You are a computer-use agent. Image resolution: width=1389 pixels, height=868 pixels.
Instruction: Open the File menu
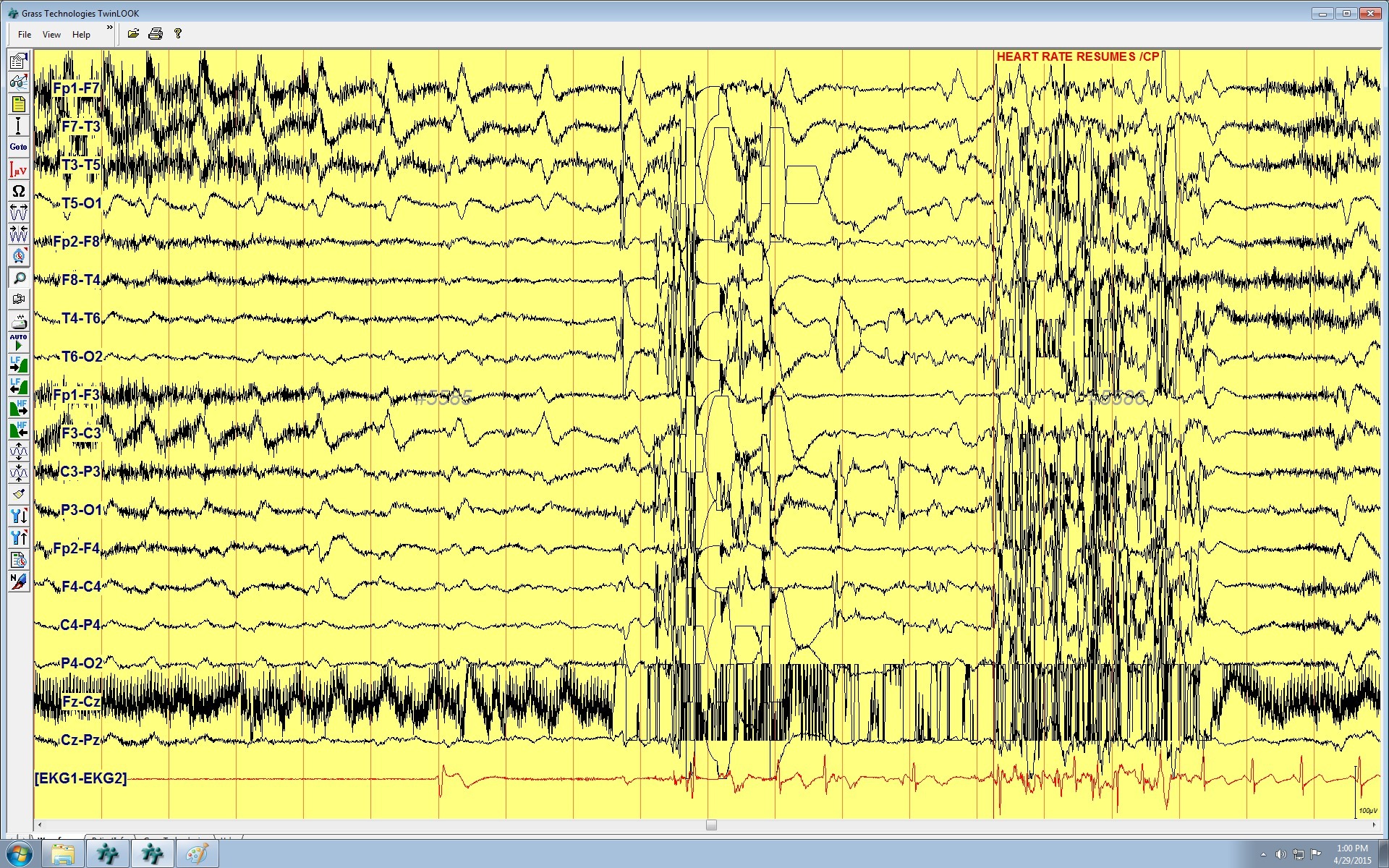(x=25, y=34)
